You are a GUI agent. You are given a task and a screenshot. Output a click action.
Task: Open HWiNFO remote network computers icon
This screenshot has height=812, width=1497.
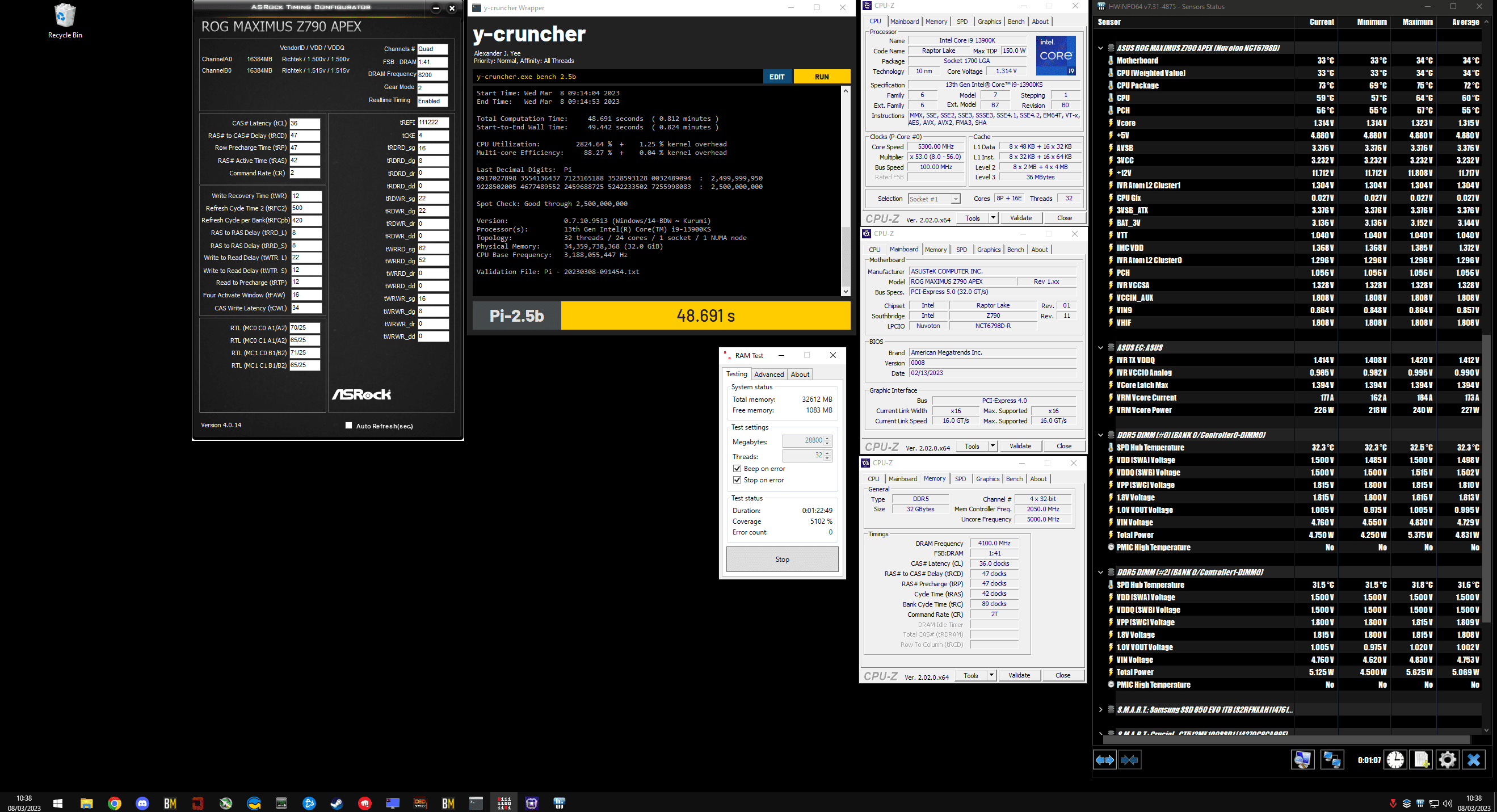pyautogui.click(x=1331, y=760)
